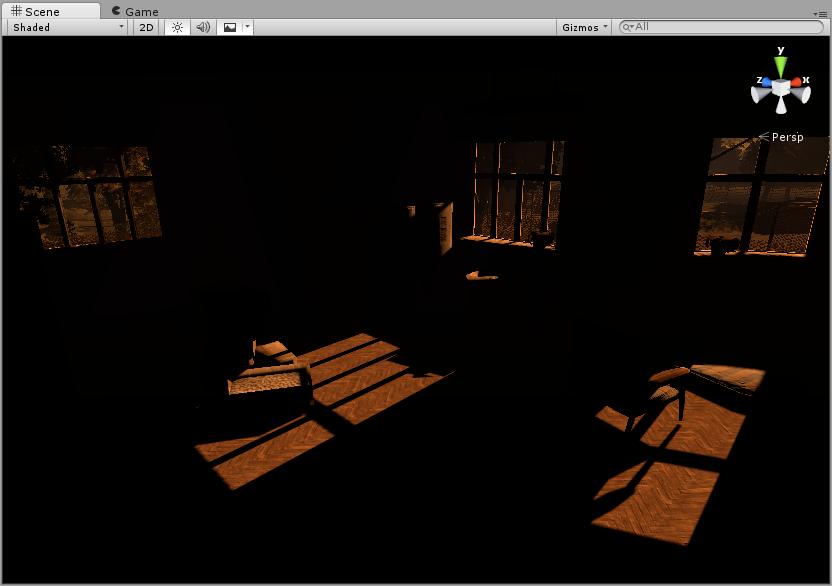Toggle Persp projection label

point(781,137)
